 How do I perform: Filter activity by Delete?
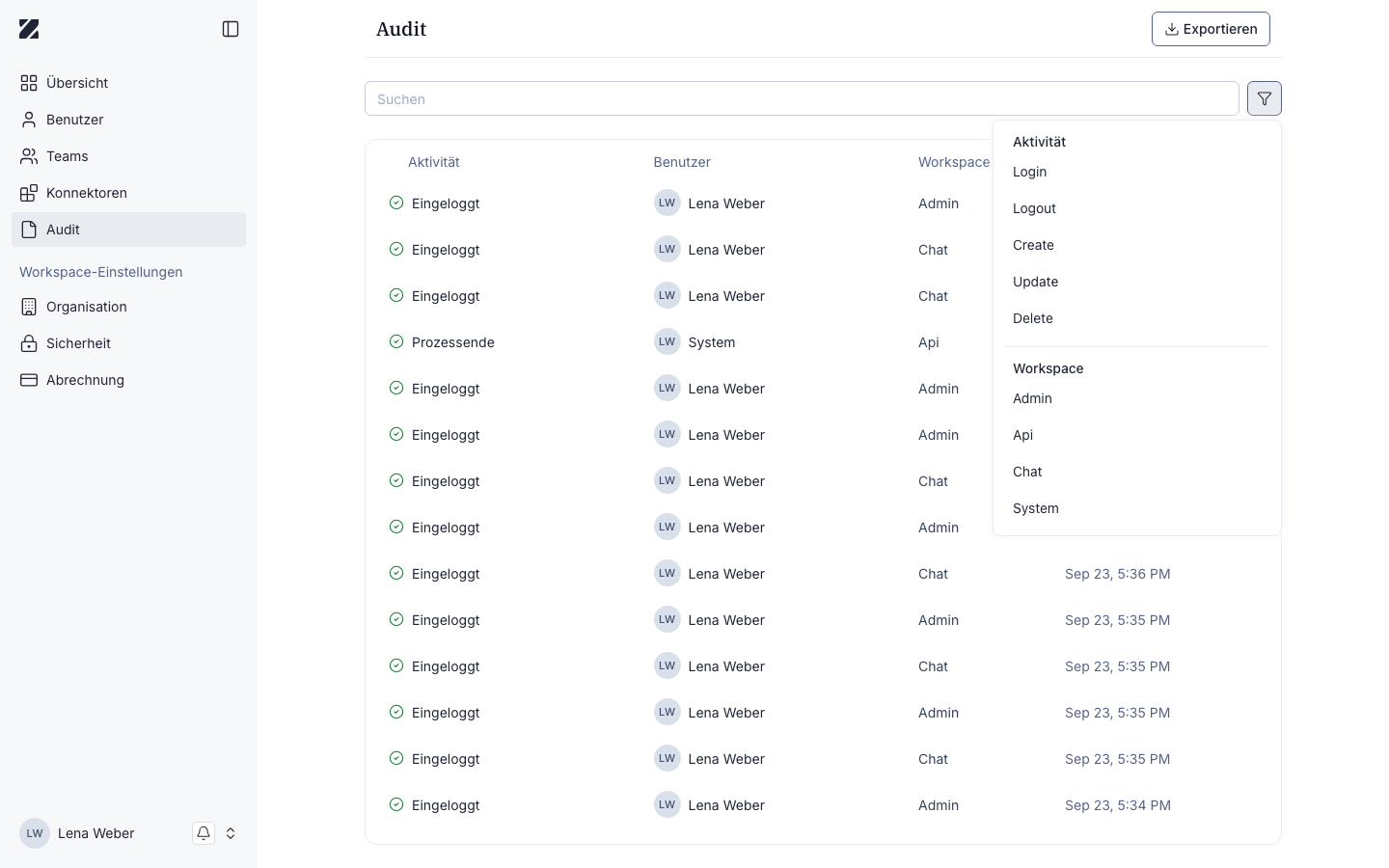coord(1137,318)
